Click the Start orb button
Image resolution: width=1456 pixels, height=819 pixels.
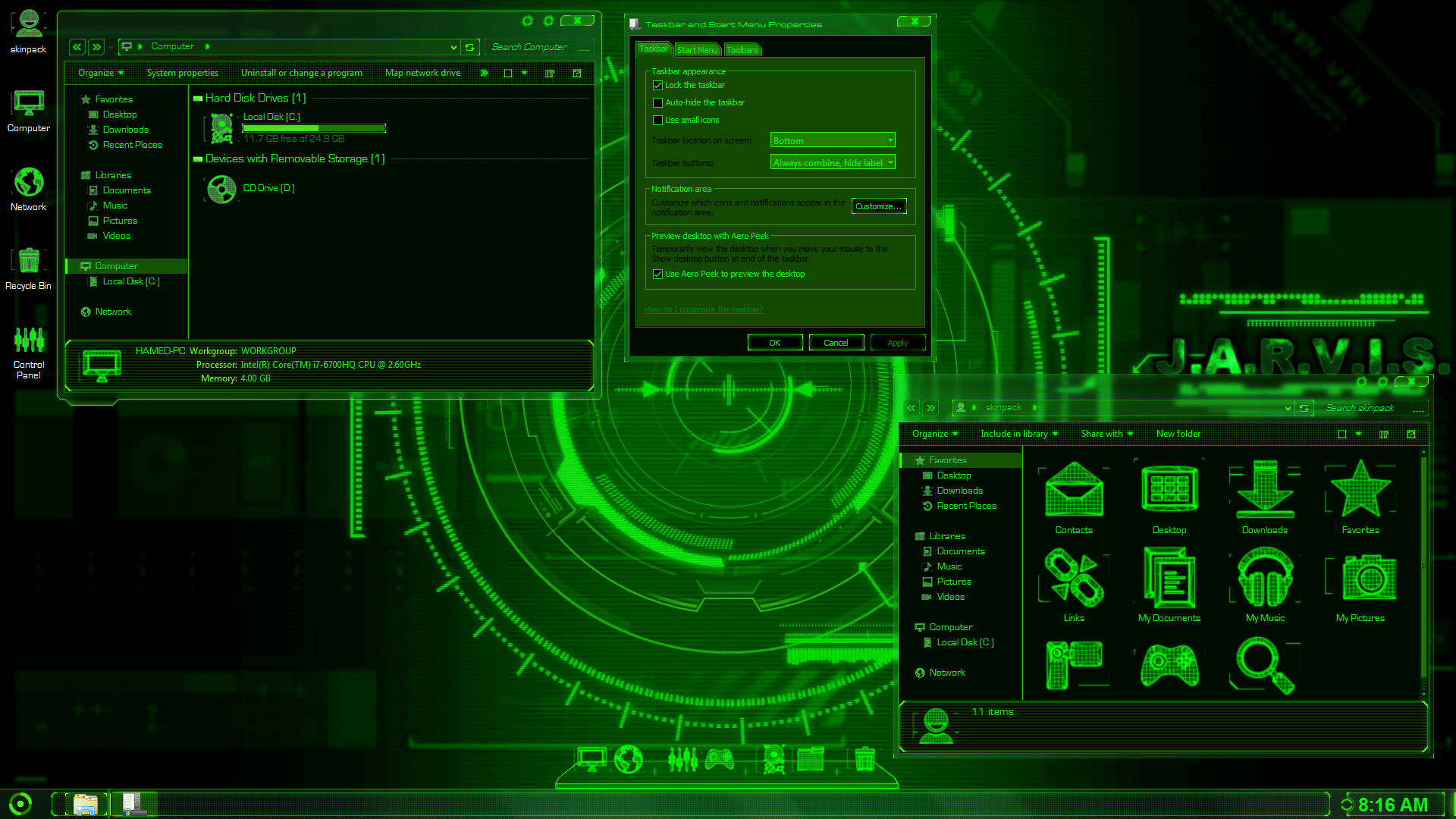click(x=20, y=803)
